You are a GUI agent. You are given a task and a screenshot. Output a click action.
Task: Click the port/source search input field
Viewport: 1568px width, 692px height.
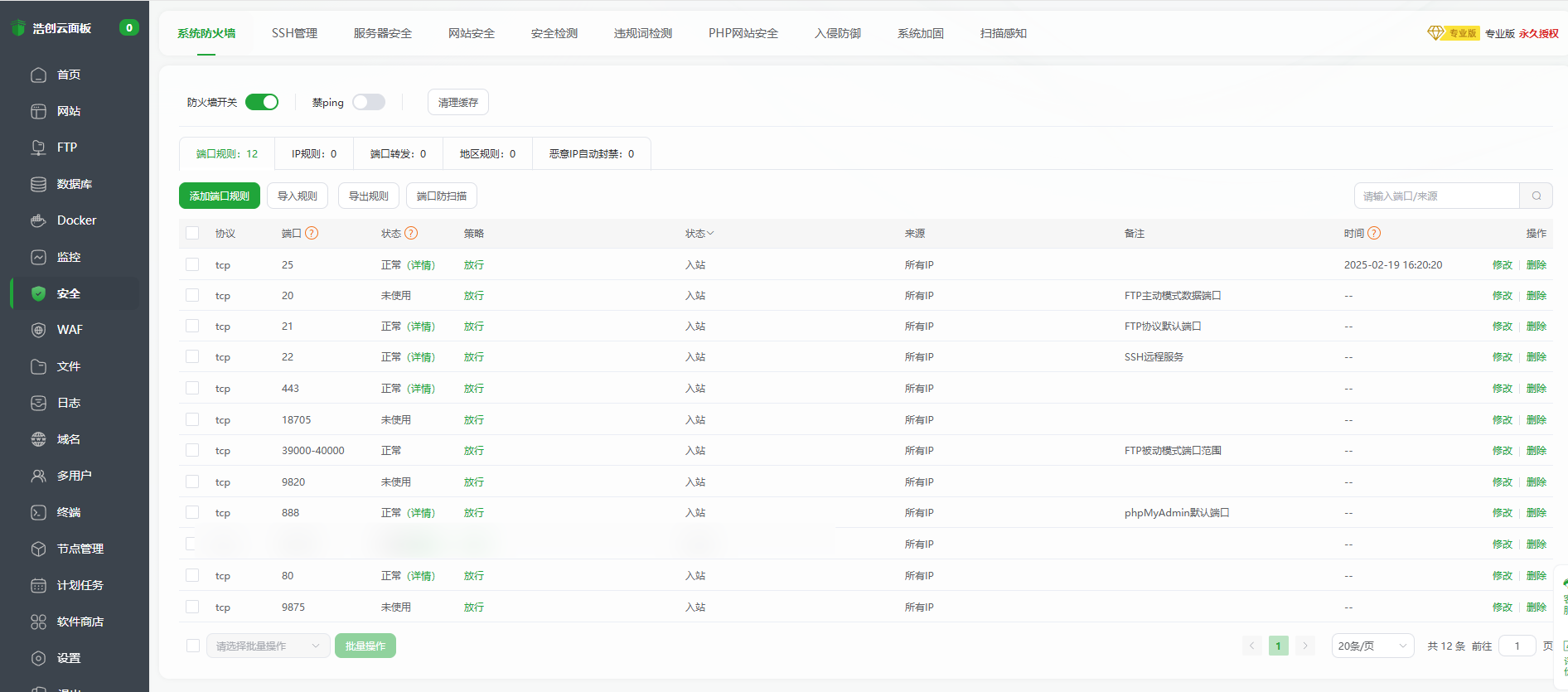pyautogui.click(x=1436, y=196)
